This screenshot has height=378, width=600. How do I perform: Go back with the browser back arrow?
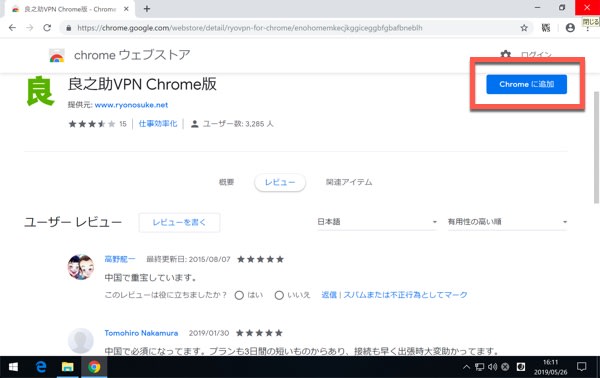[x=12, y=28]
